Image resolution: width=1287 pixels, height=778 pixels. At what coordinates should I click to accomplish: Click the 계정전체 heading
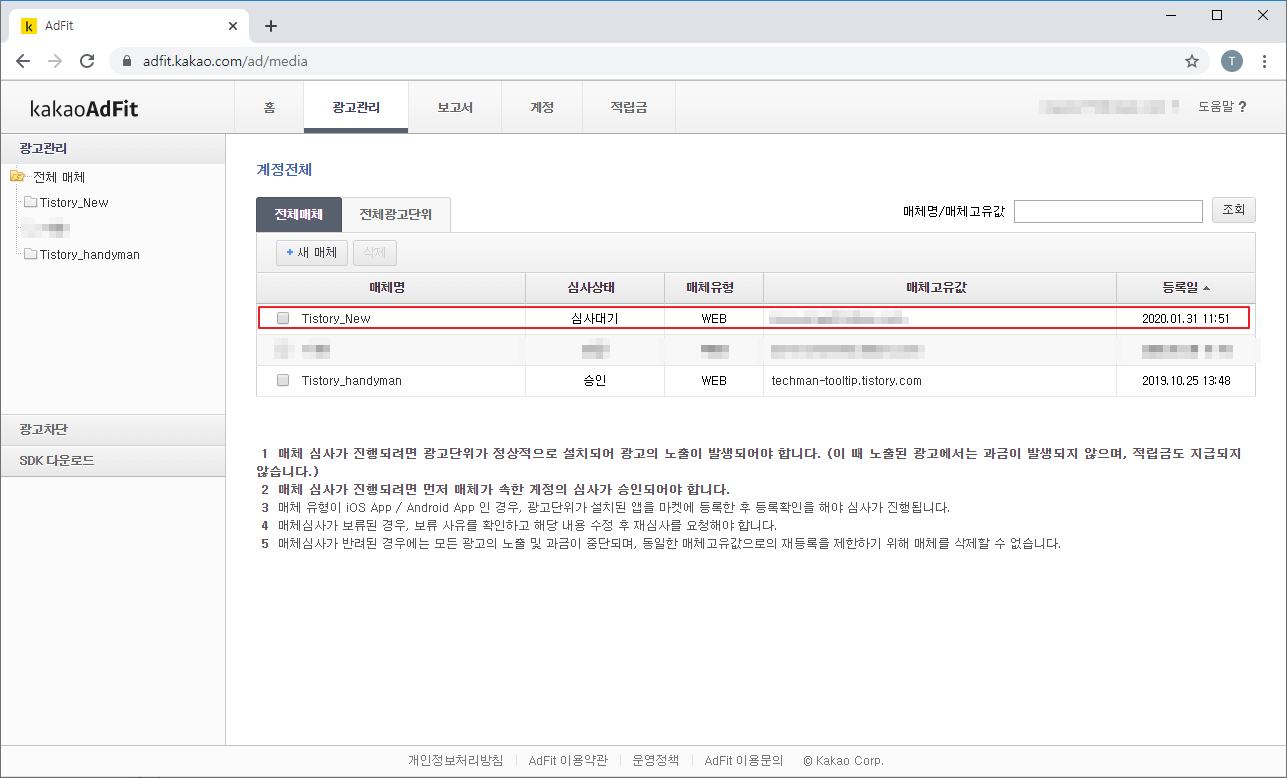tap(285, 170)
